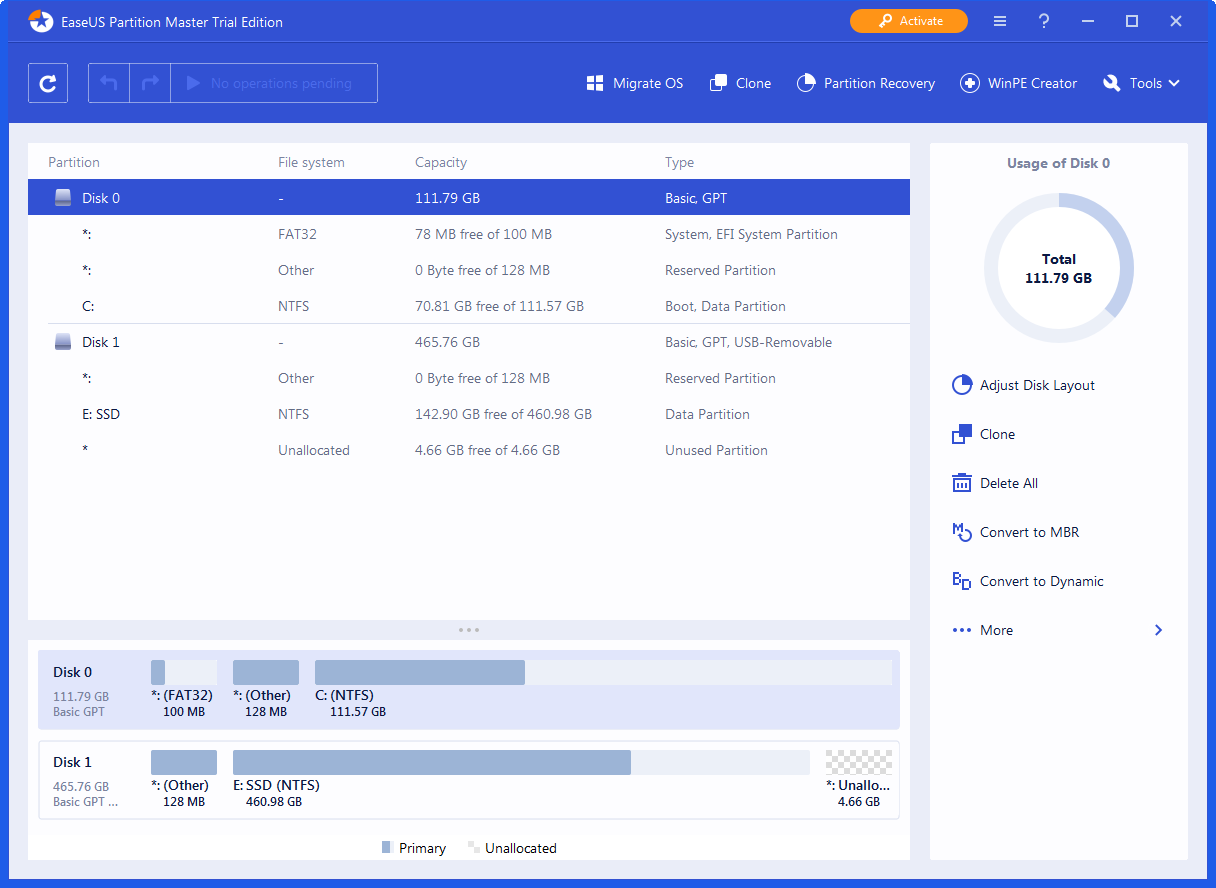
Task: Click the Adjust Disk Layout pie icon
Action: click(962, 385)
